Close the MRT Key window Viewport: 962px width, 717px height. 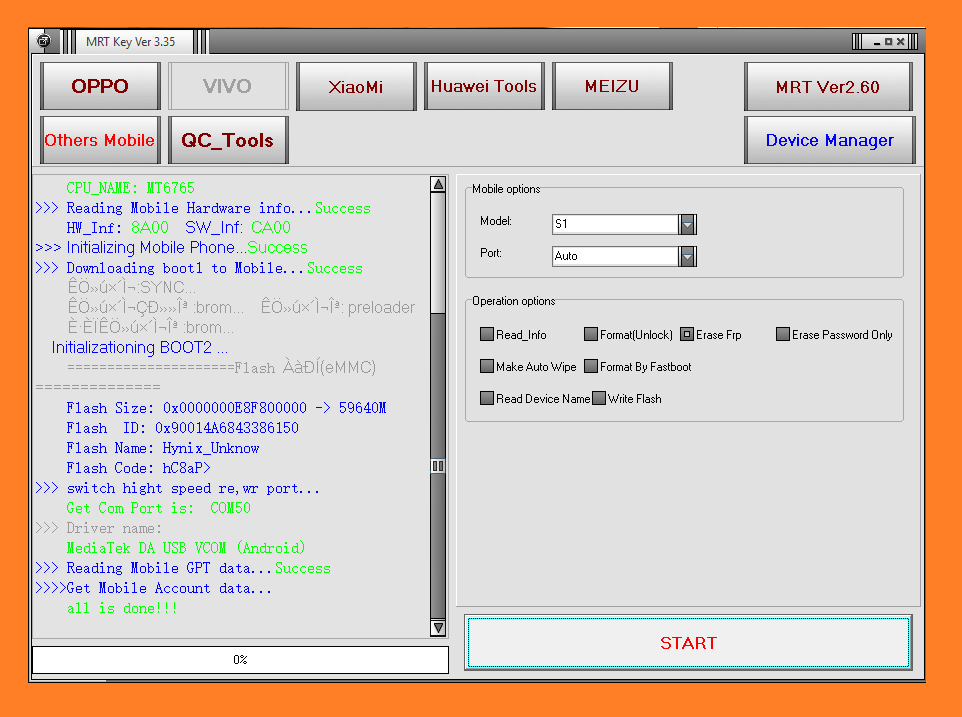(901, 42)
